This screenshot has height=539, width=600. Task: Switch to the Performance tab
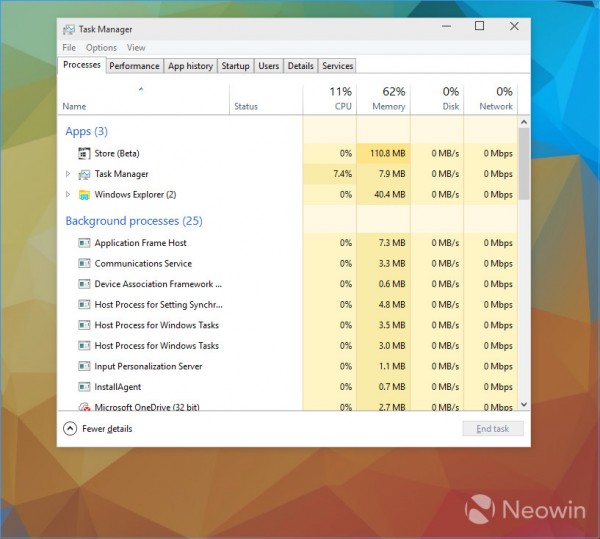coord(134,66)
